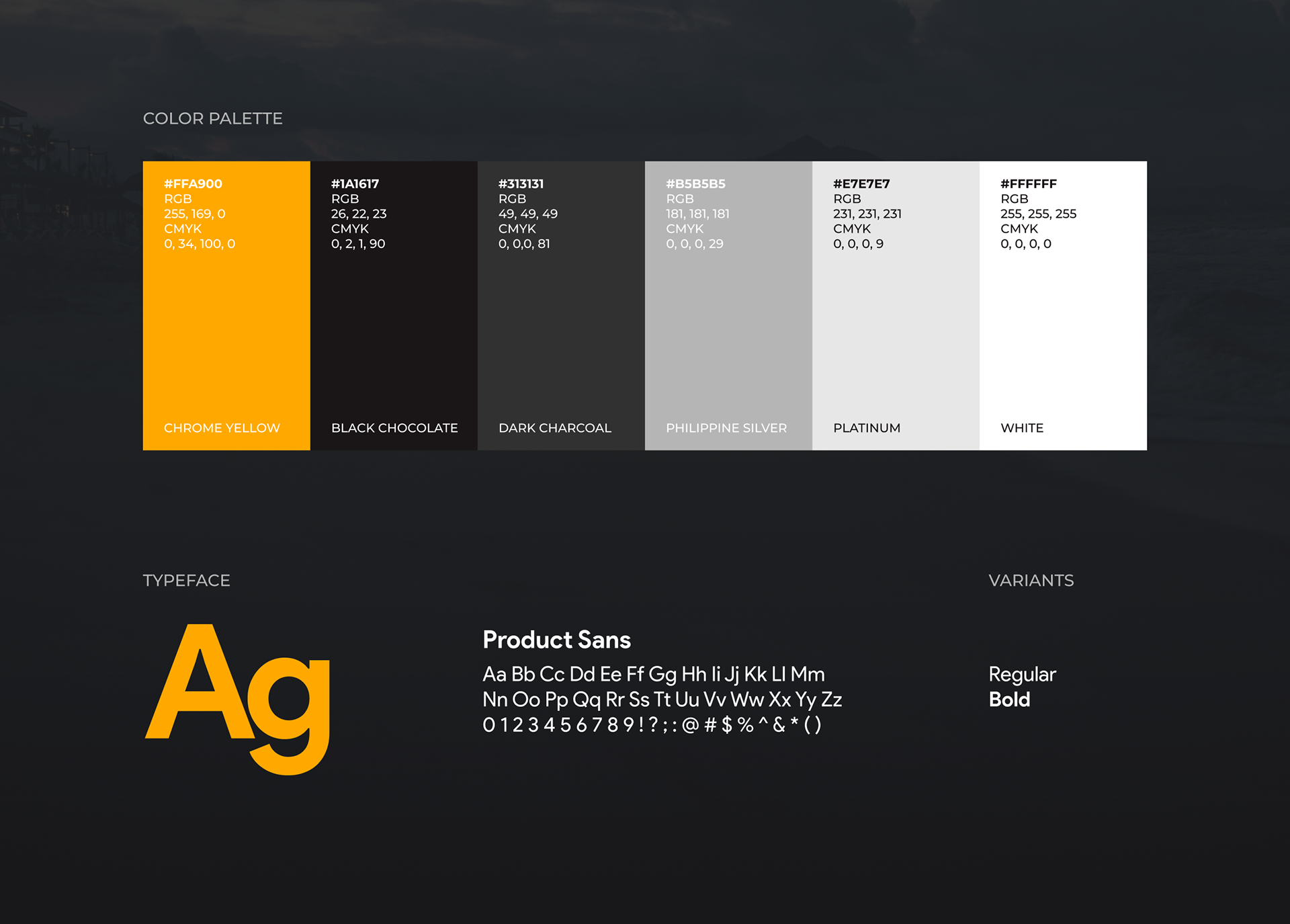Click the COLOR PALETTE heading
The height and width of the screenshot is (924, 1290).
(212, 118)
